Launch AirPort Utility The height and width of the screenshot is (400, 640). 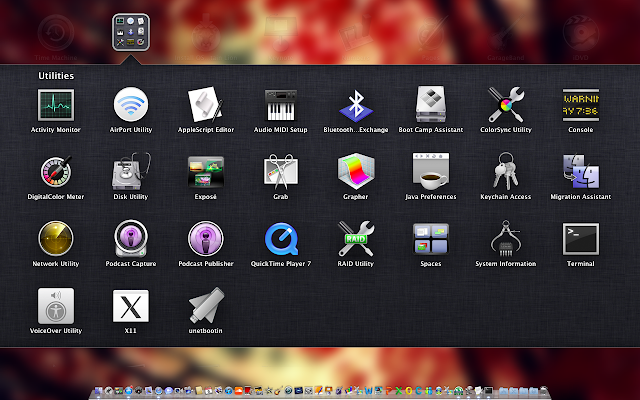tap(131, 104)
